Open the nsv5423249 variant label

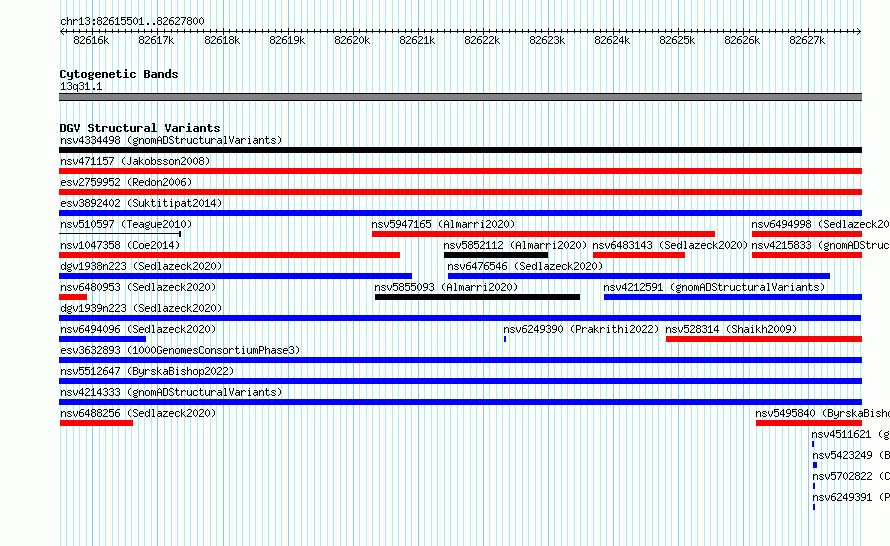coord(850,455)
